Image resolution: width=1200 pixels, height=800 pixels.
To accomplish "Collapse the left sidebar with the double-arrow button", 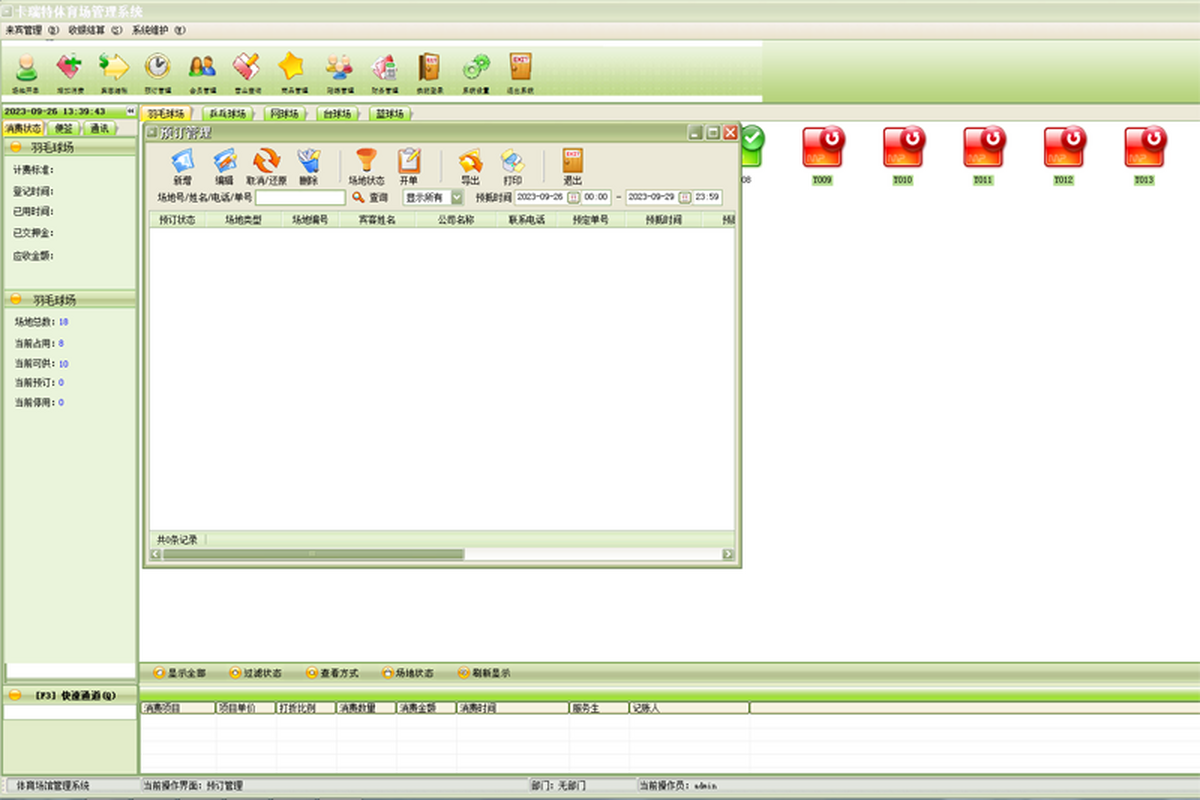I will click(130, 111).
